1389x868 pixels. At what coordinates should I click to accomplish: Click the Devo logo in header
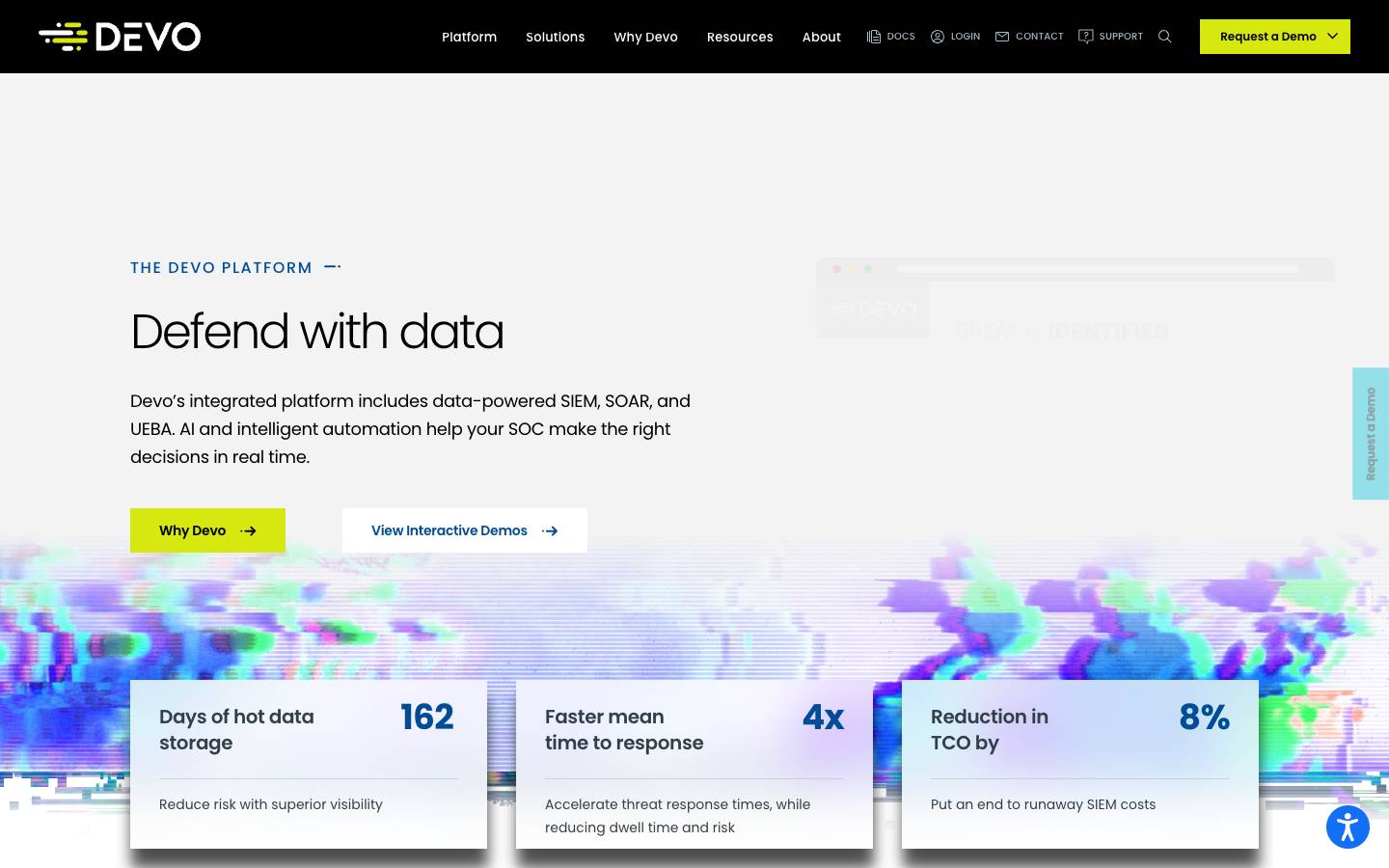120,37
